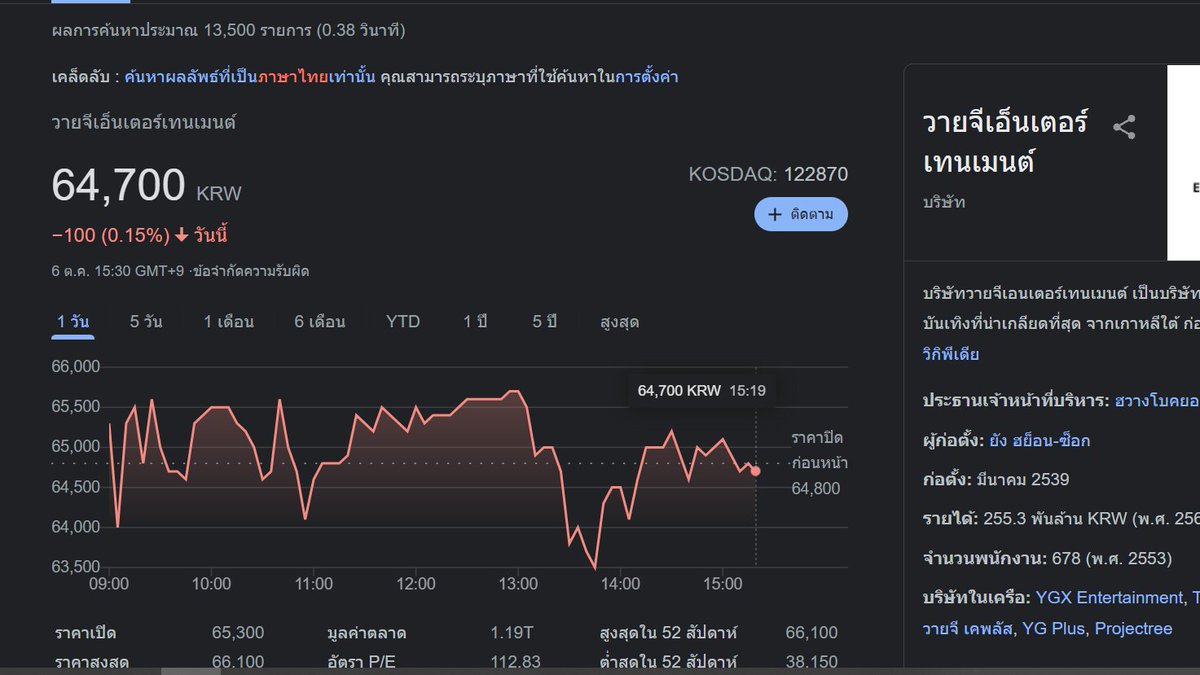The height and width of the screenshot is (675, 1200).
Task: Click the share icon in knowledge panel
Action: (x=1124, y=127)
